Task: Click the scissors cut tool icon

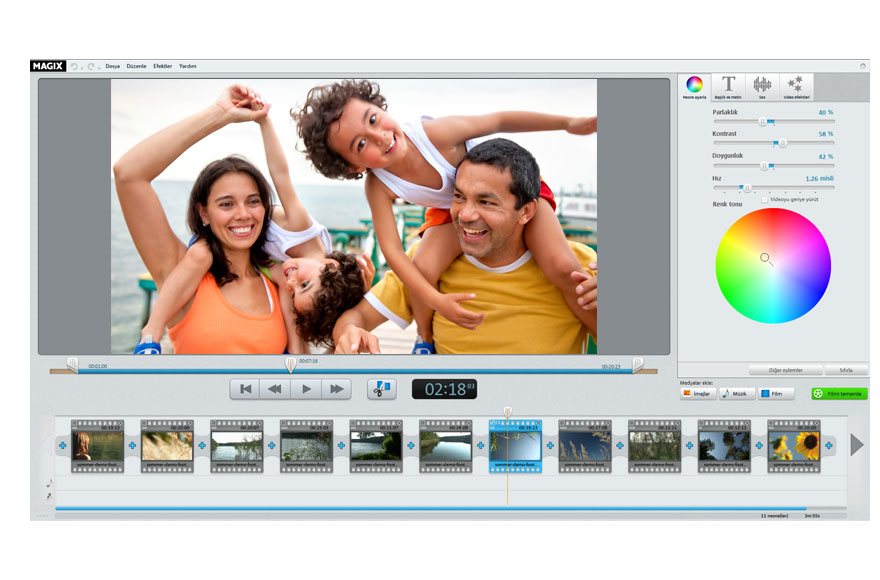Action: tap(382, 389)
